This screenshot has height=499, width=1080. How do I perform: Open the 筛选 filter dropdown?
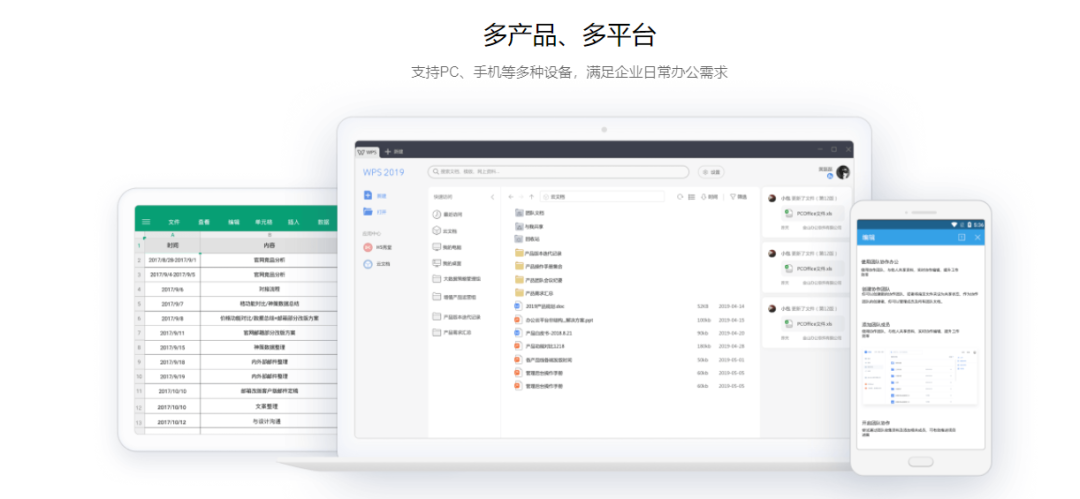738,197
